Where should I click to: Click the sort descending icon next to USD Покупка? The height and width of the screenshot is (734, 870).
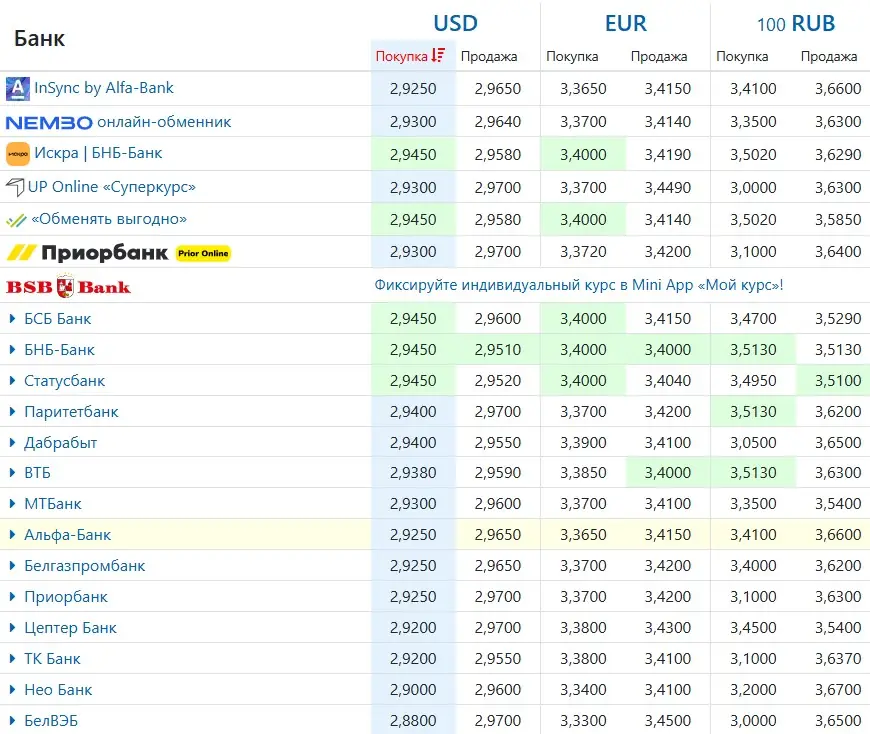(438, 55)
